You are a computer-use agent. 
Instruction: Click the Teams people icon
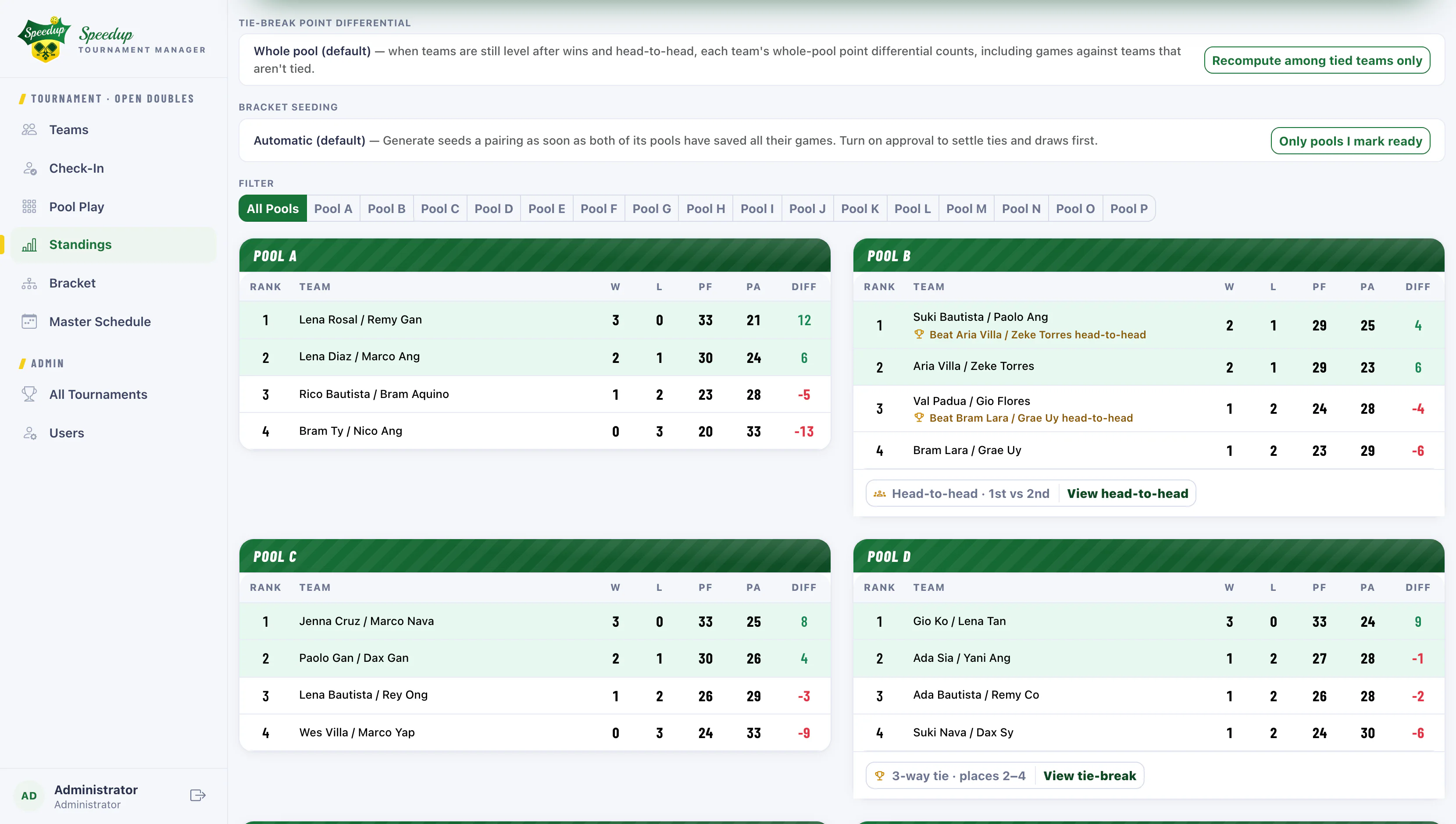pos(29,130)
